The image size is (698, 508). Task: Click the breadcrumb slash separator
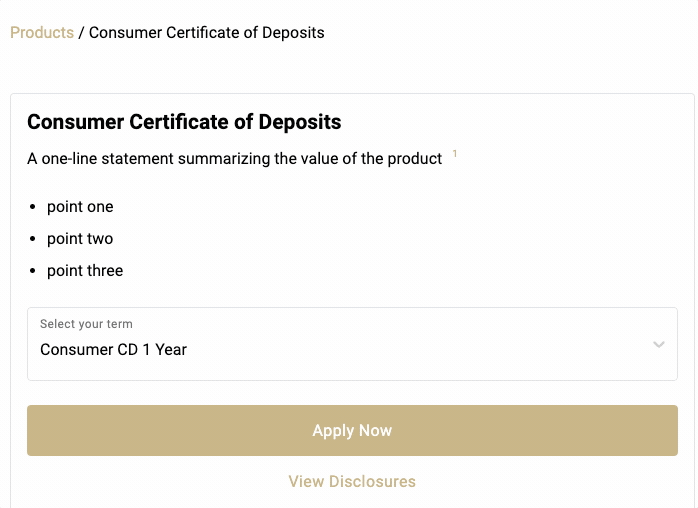81,33
